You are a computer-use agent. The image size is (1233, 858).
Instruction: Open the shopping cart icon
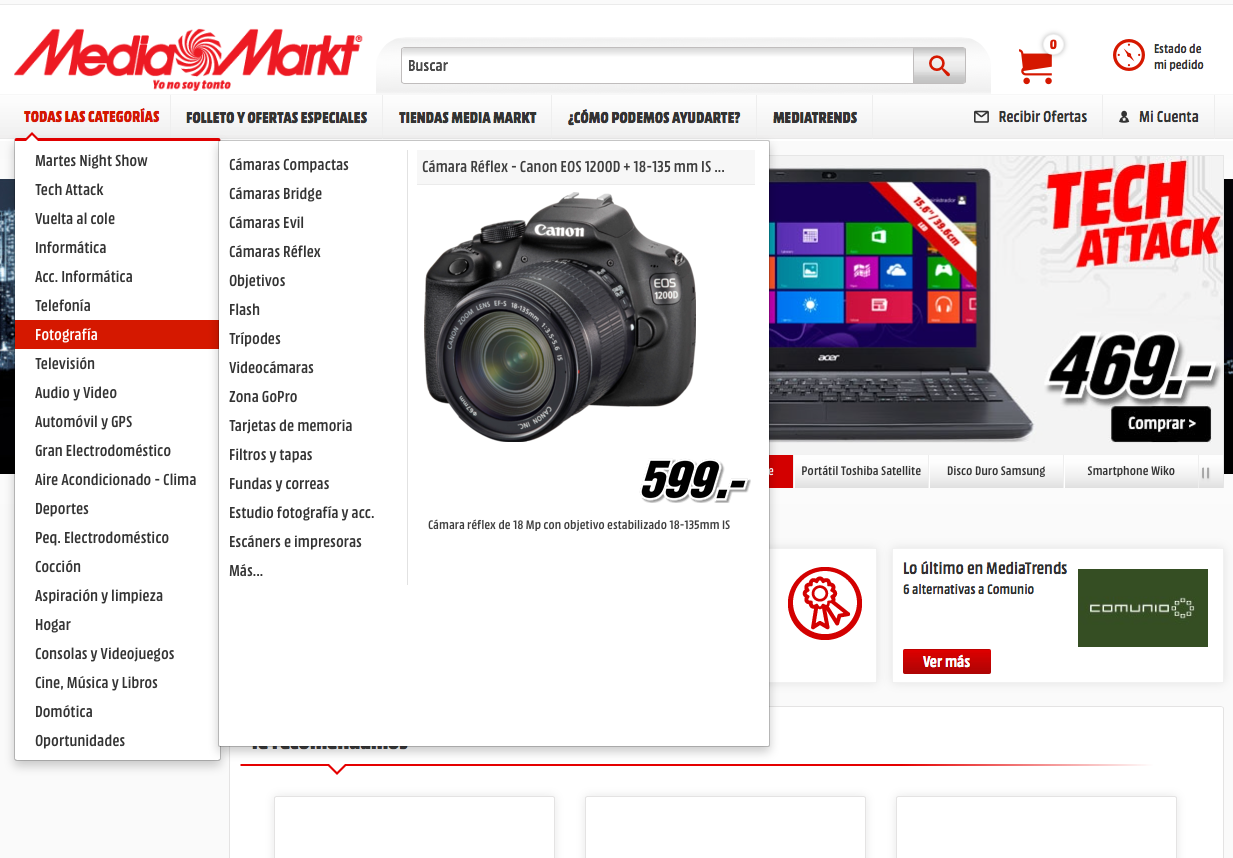(x=1036, y=66)
